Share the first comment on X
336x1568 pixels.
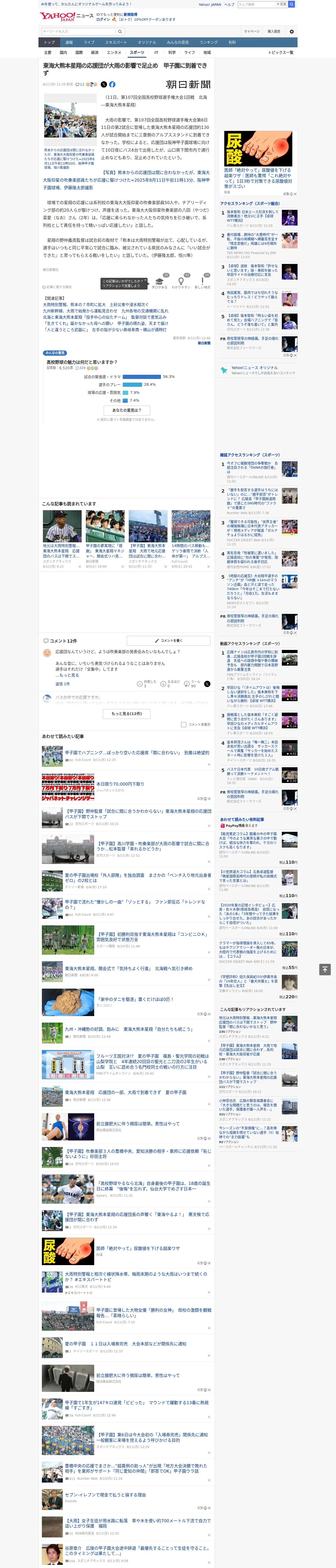pos(207,684)
